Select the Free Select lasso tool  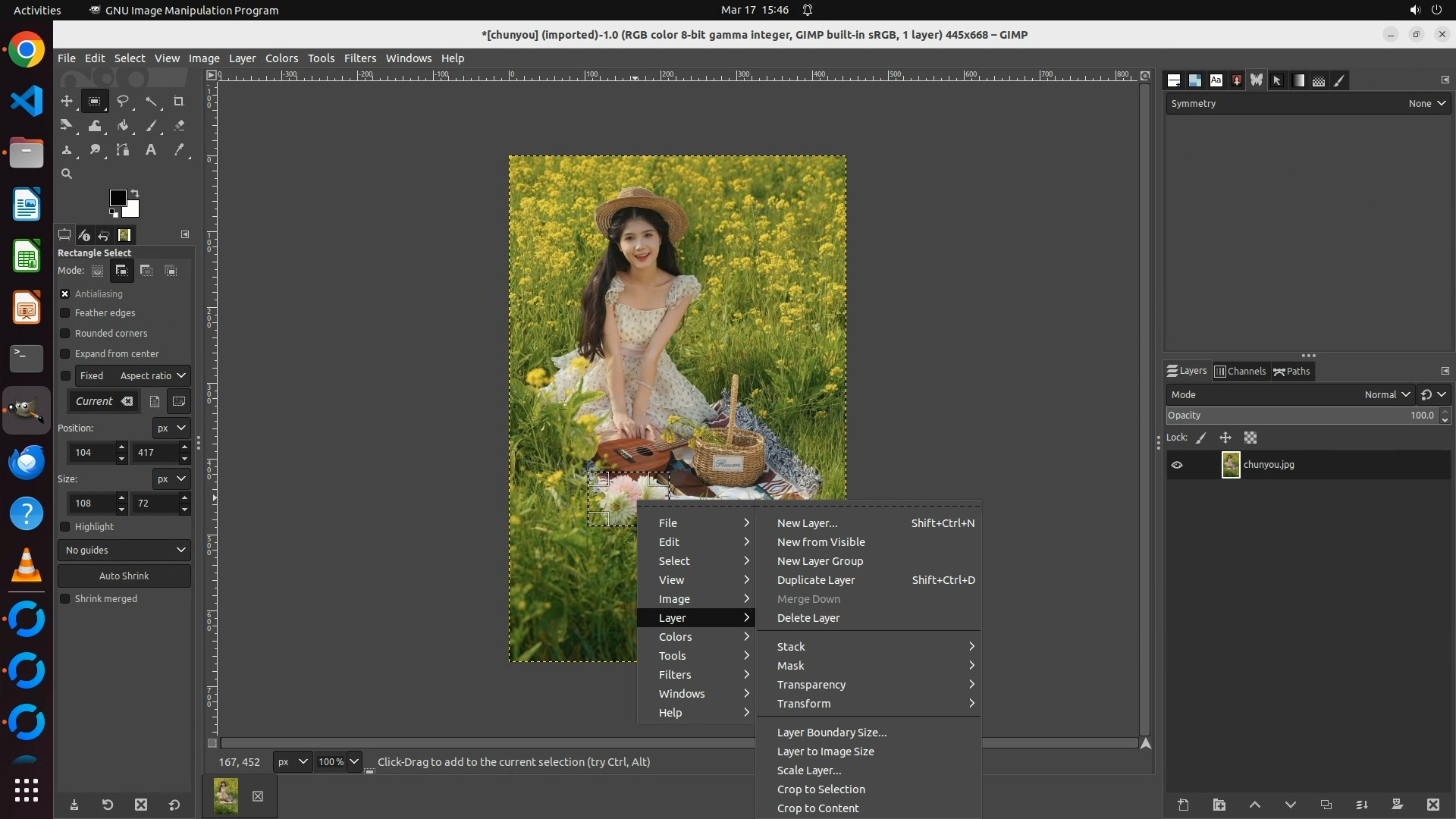tap(122, 101)
